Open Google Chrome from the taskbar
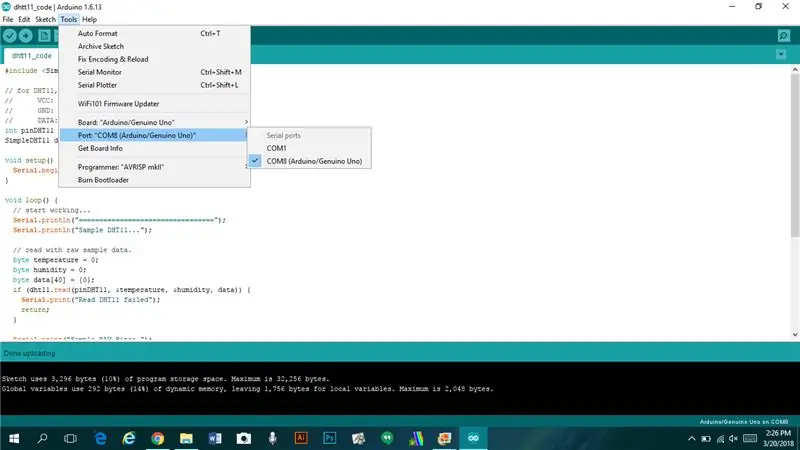Image resolution: width=800 pixels, height=450 pixels. 158,438
